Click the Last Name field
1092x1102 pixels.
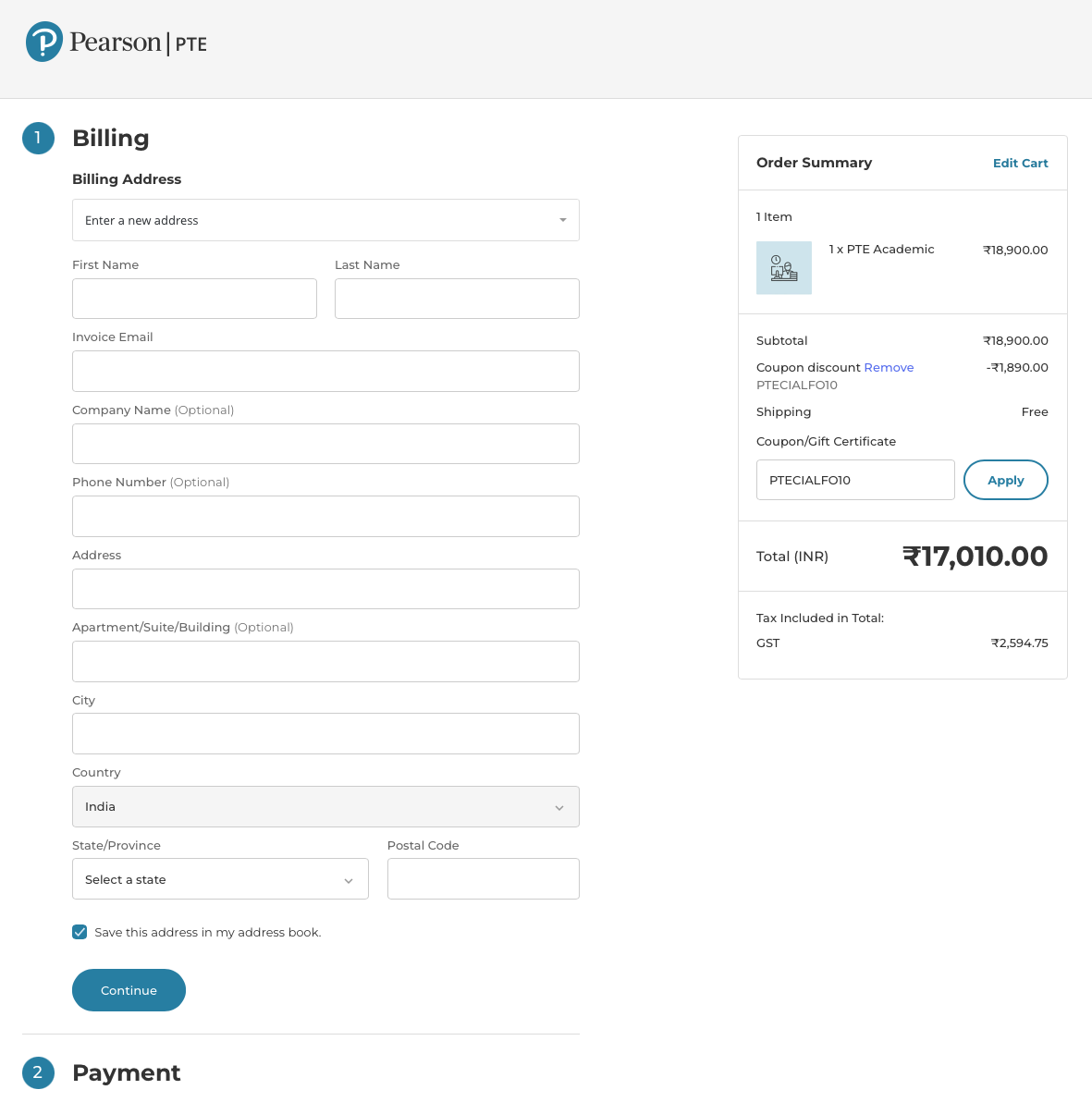[x=457, y=299]
